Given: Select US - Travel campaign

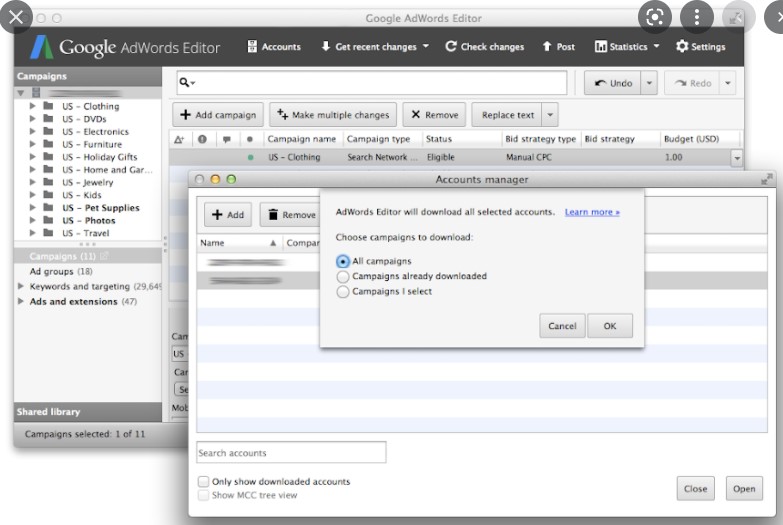Looking at the screenshot, I should [x=85, y=233].
